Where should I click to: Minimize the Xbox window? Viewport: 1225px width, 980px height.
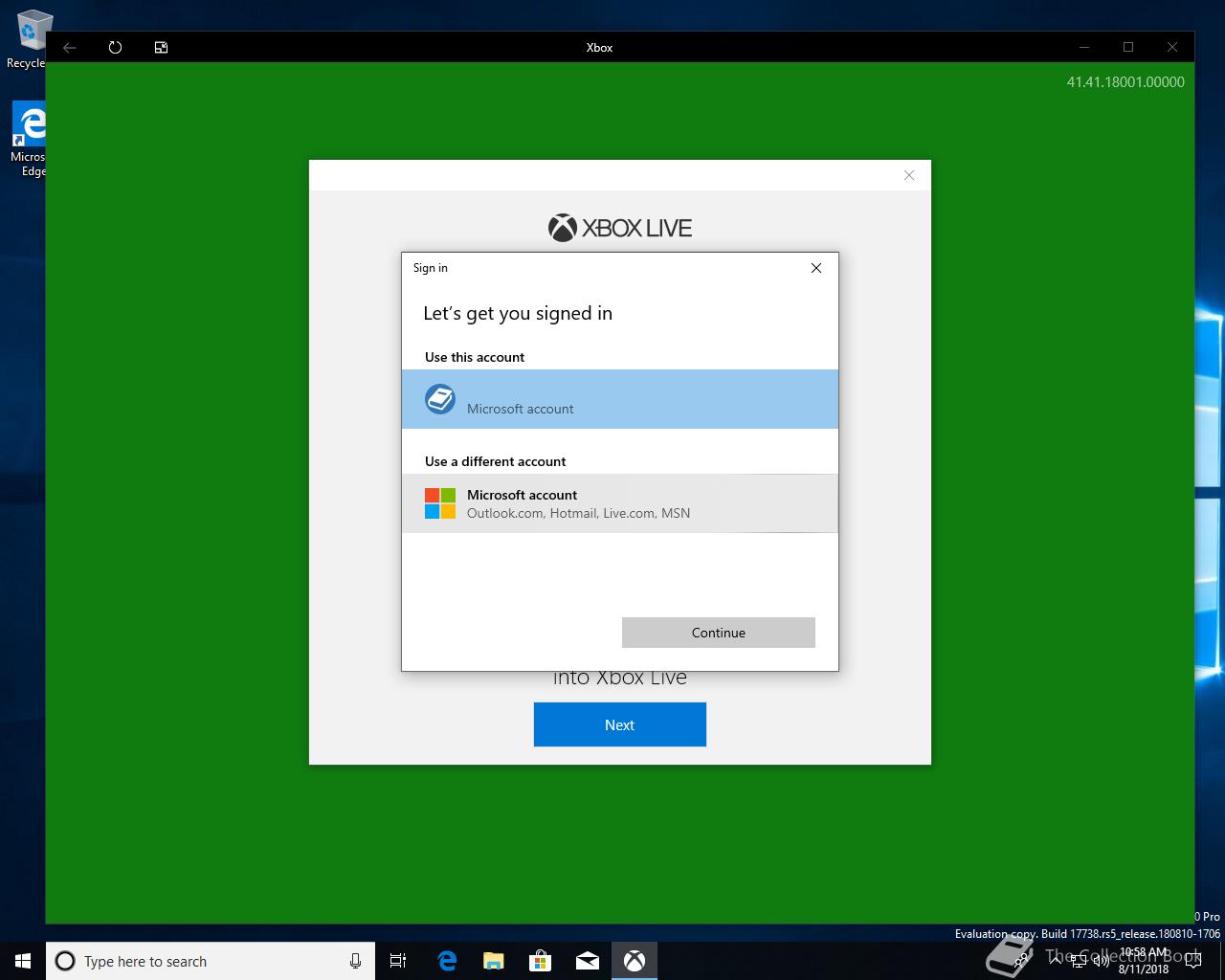coord(1084,47)
